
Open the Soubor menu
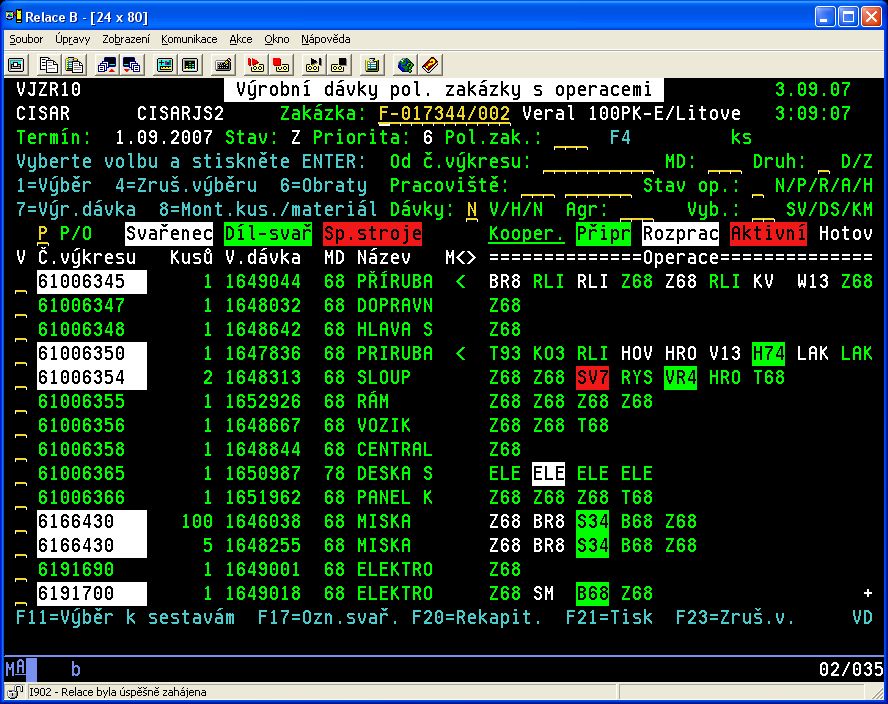[26, 39]
